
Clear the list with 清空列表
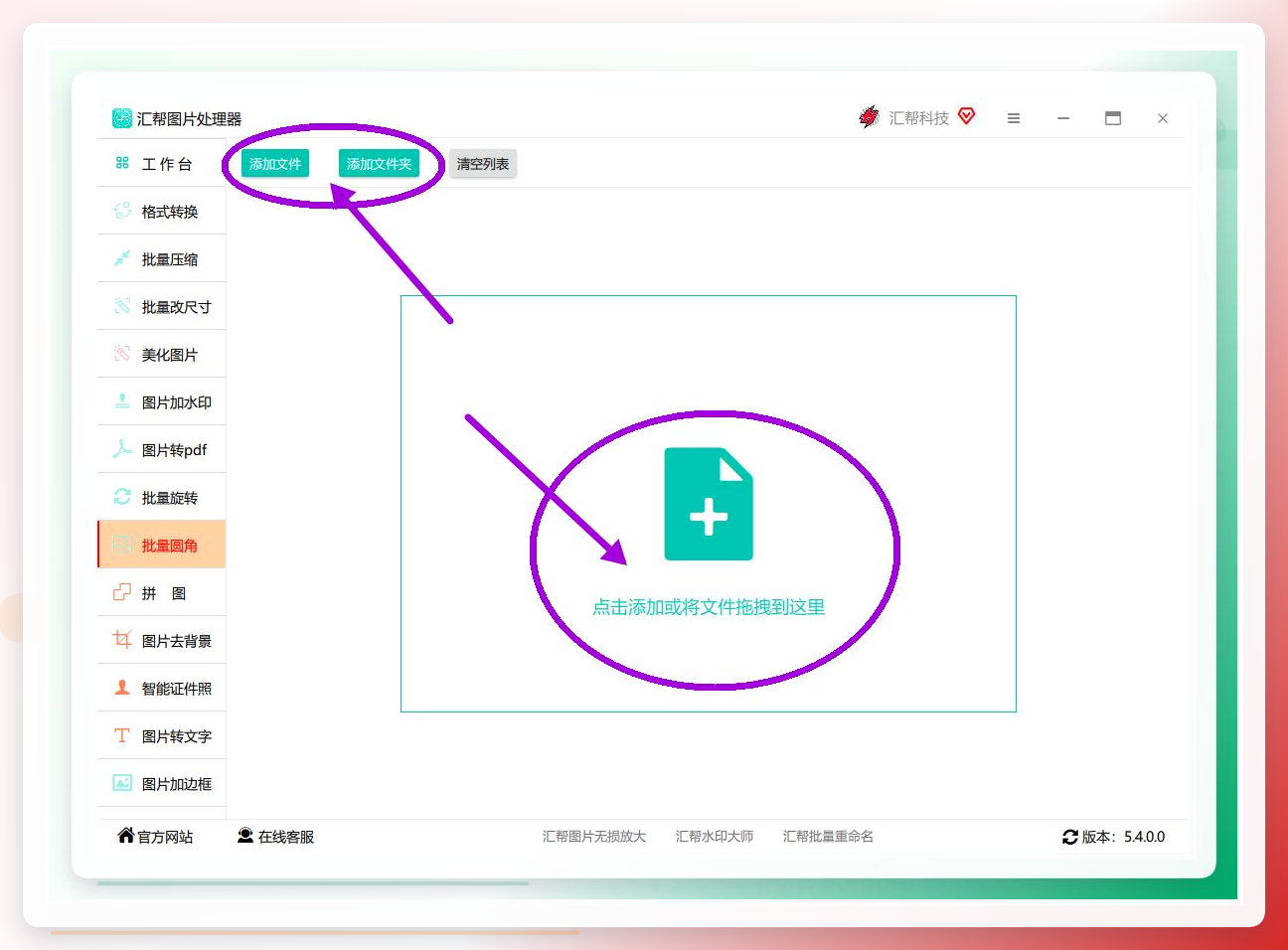pyautogui.click(x=483, y=164)
